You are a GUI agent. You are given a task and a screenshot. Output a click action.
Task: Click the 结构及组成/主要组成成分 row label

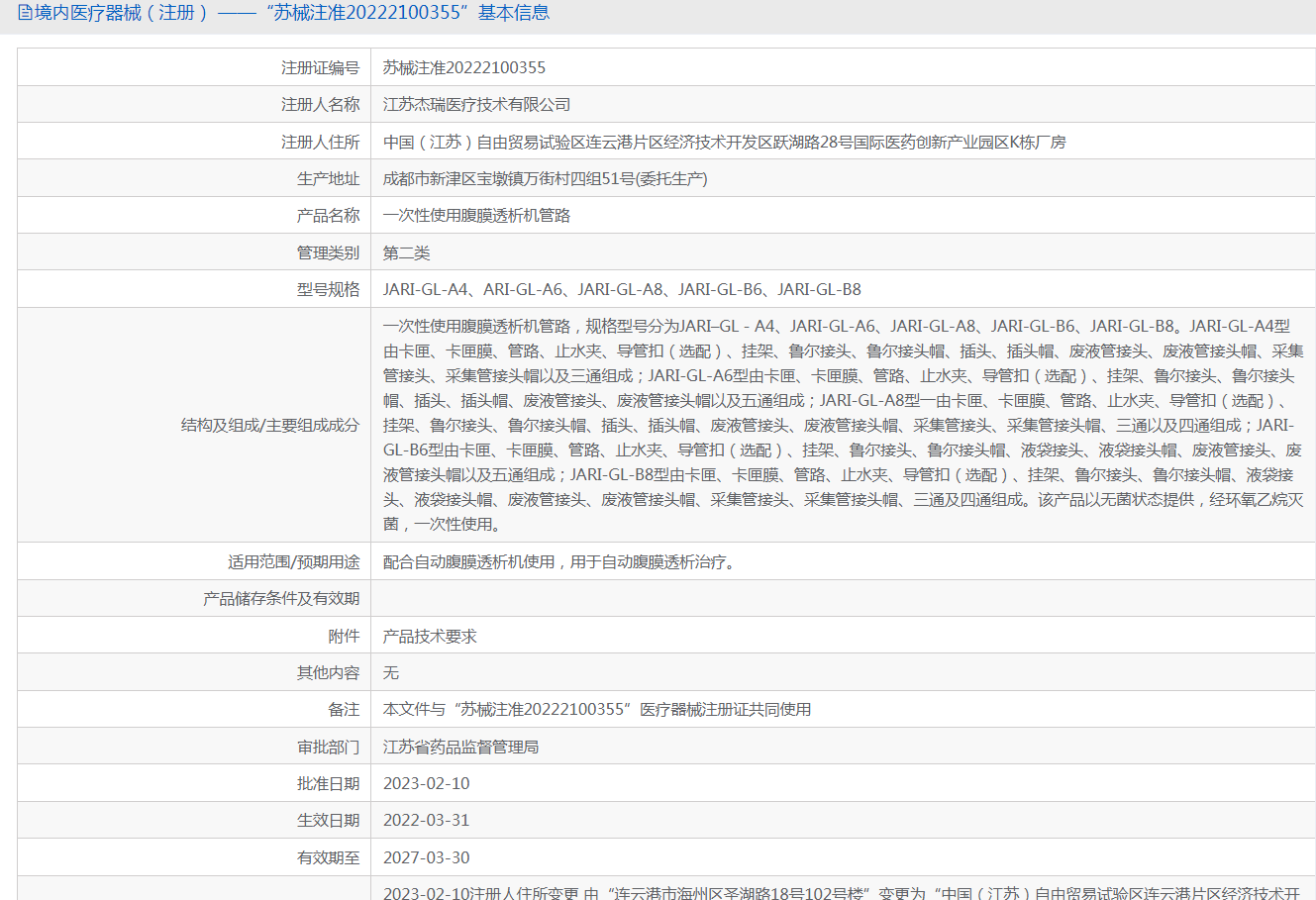269,425
